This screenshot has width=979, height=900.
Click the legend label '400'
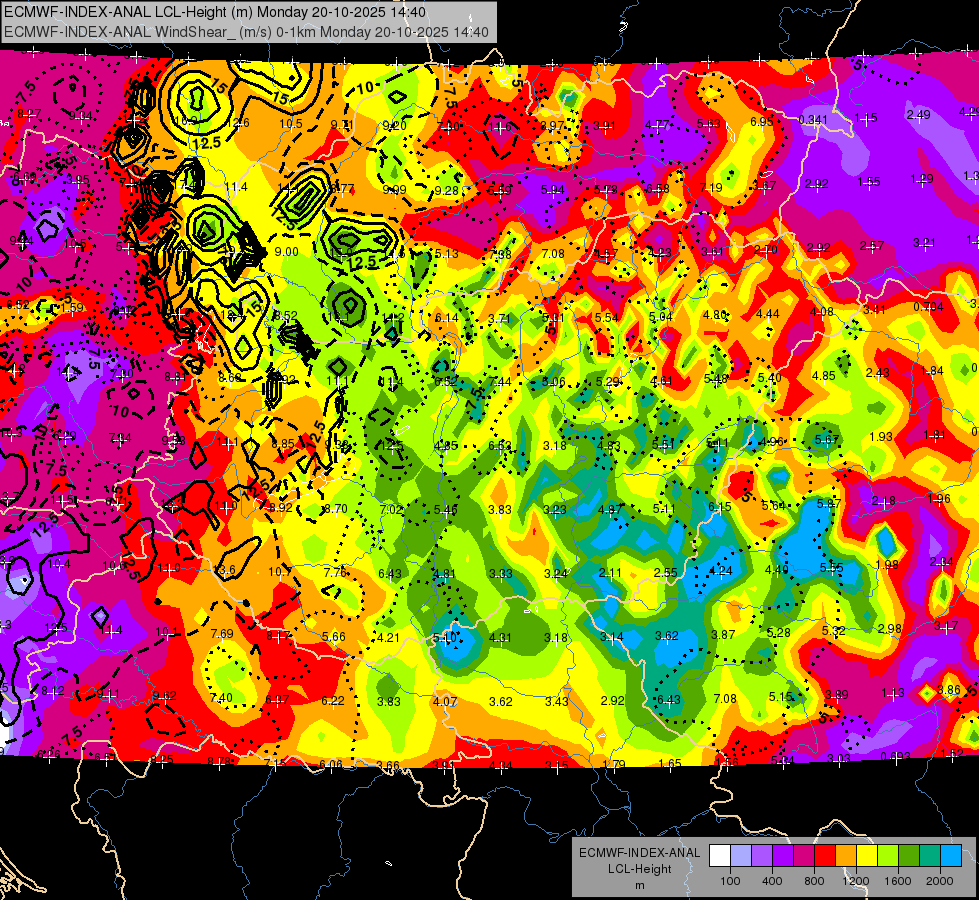(772, 881)
